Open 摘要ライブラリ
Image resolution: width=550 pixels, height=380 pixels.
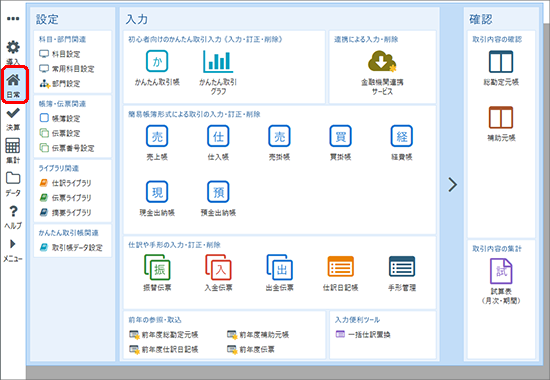click(65, 213)
